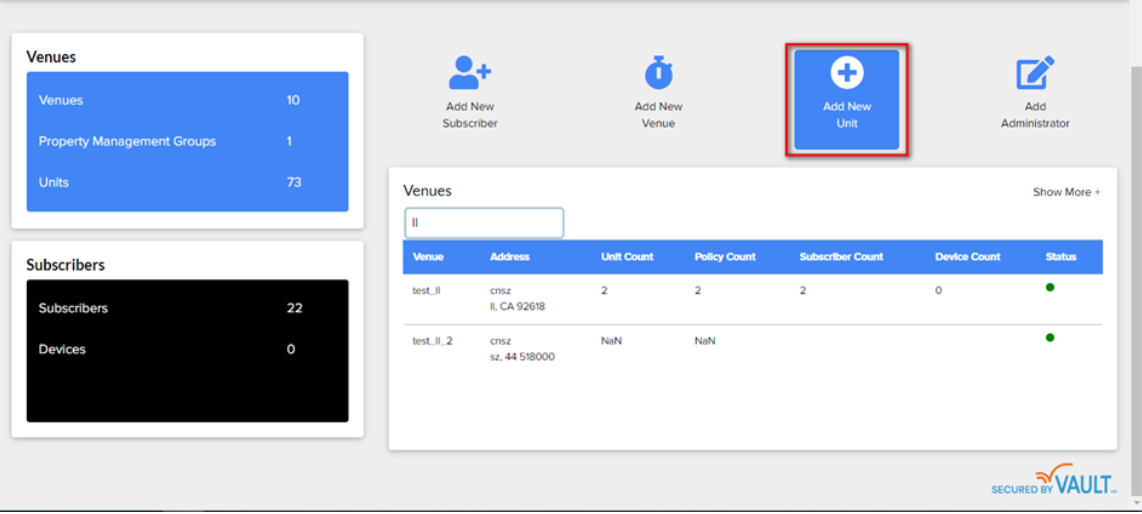This screenshot has height=514, width=1142.
Task: Open the test_ll venue row
Action: [427, 290]
